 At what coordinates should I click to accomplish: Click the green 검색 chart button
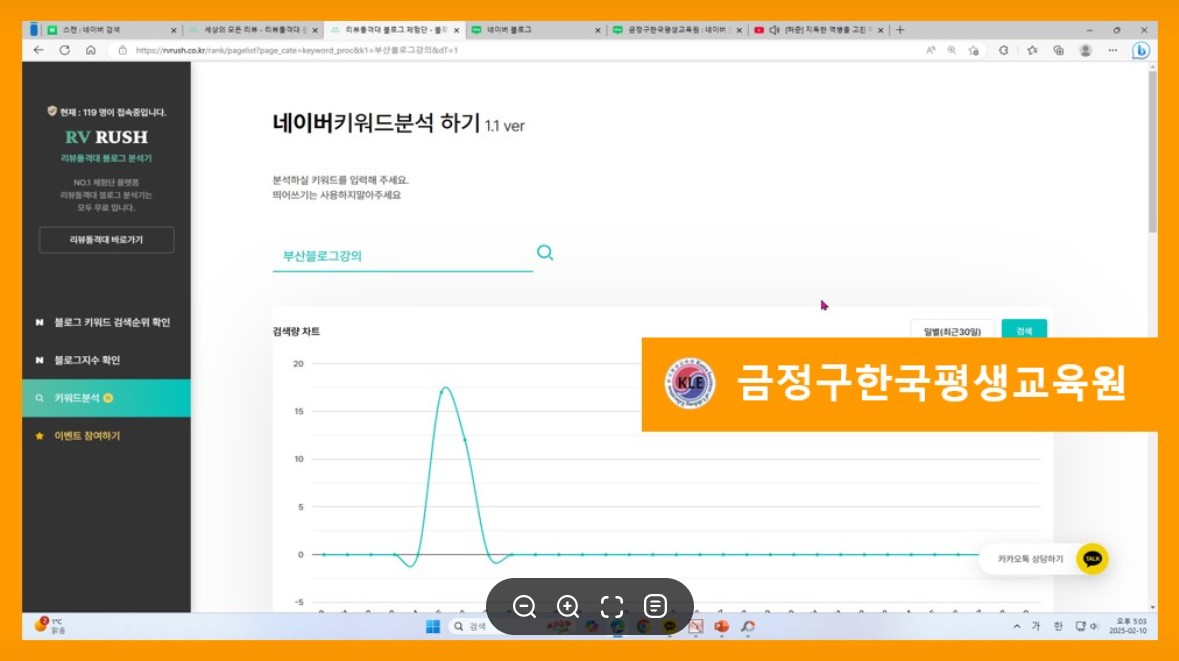(x=1024, y=330)
